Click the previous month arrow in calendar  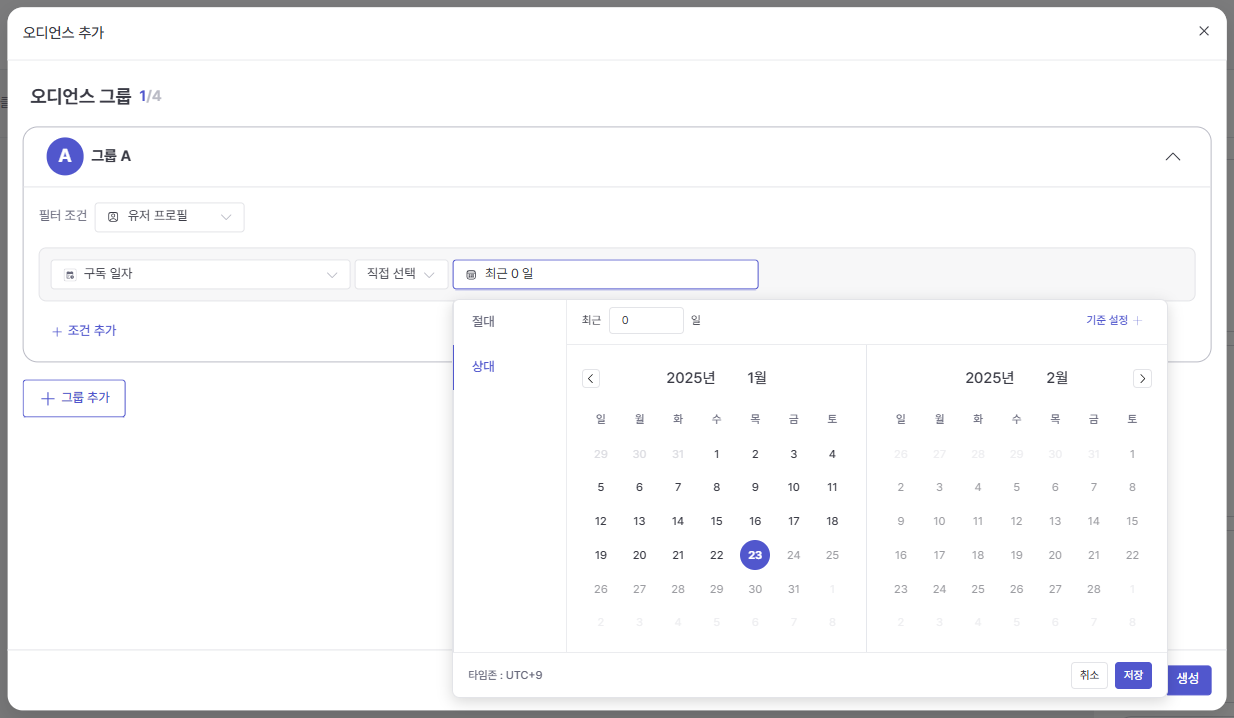point(591,378)
